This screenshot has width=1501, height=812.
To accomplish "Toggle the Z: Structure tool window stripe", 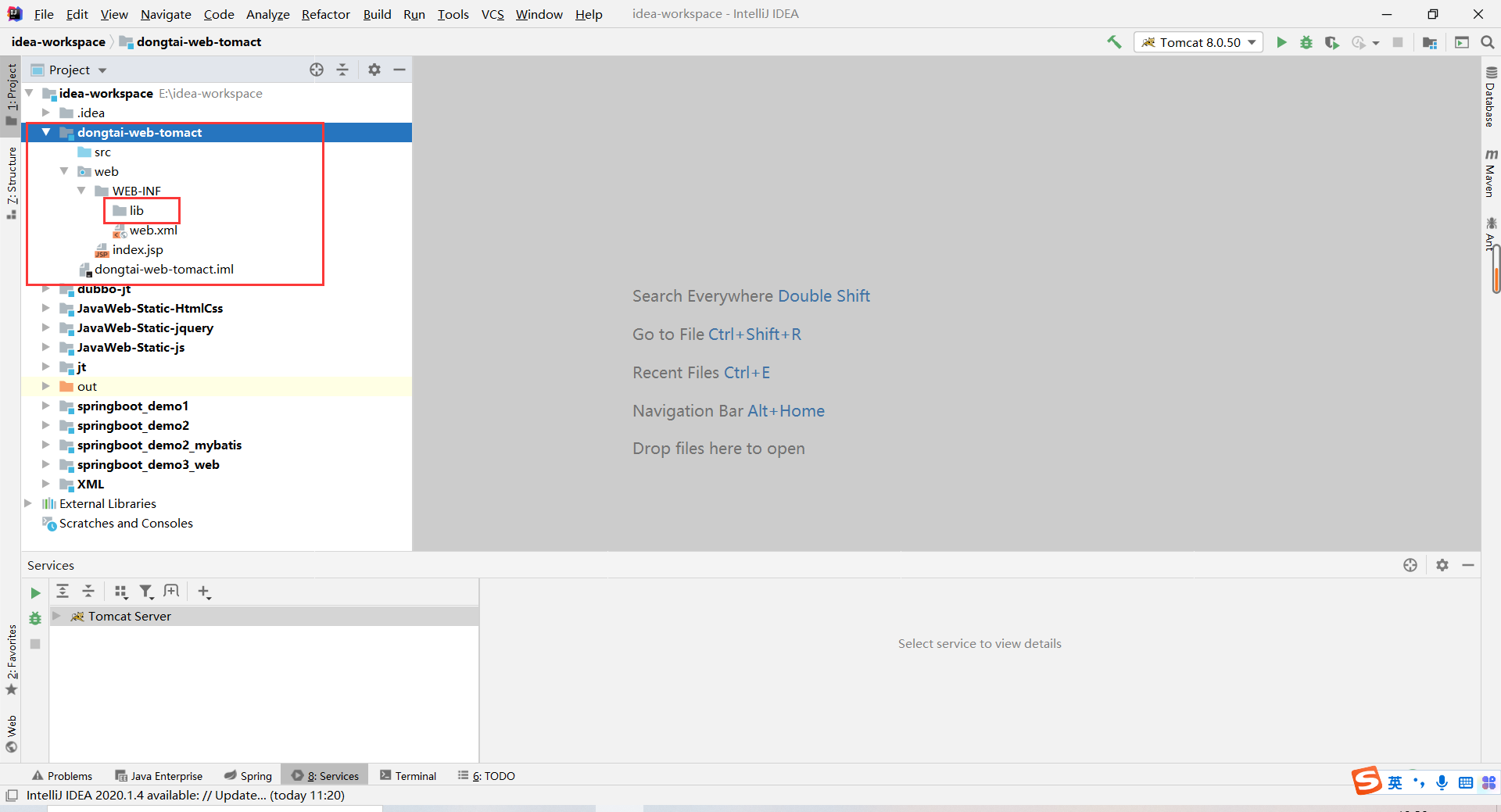I will pyautogui.click(x=11, y=182).
